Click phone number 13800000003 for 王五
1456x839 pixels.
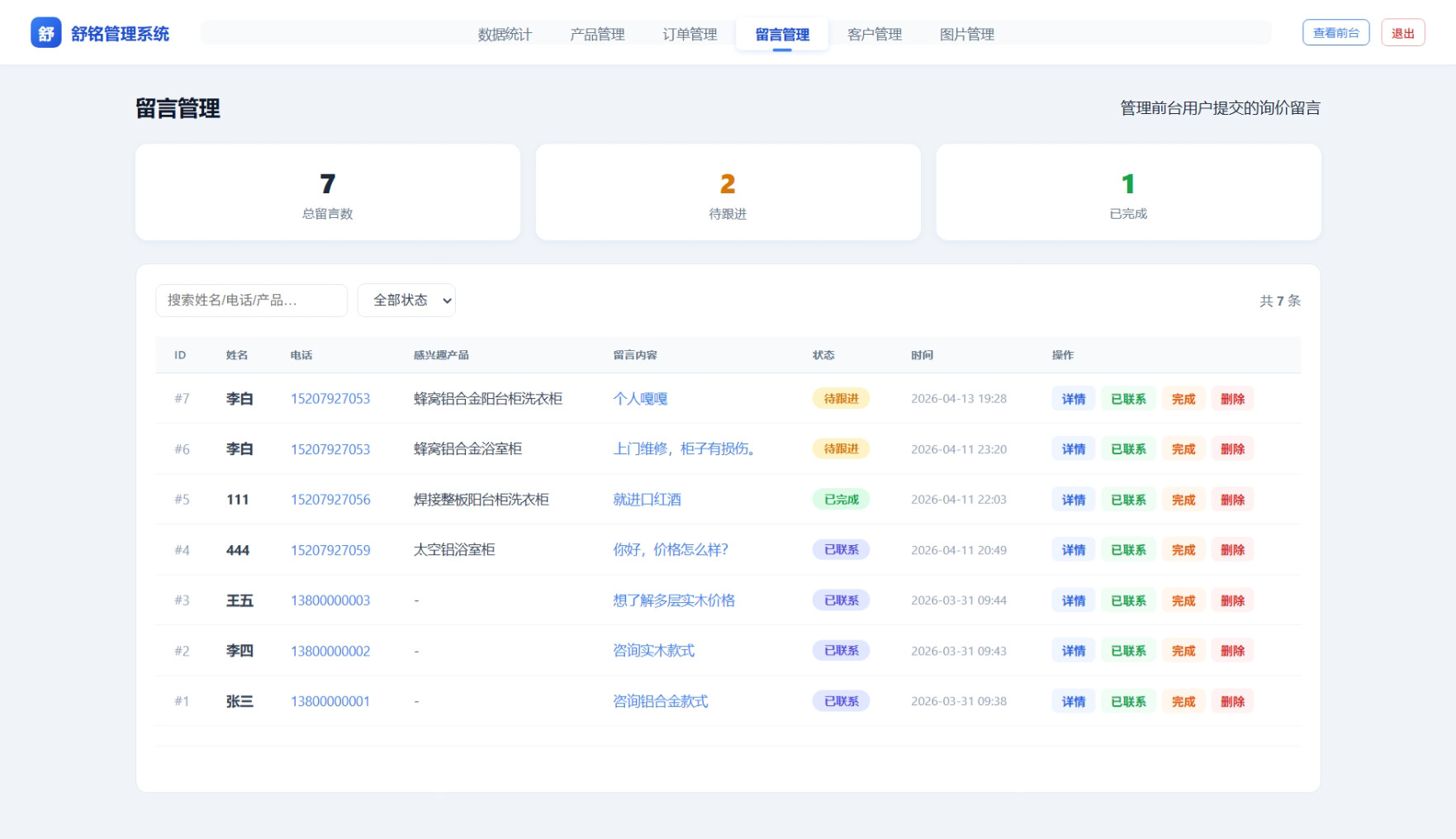tap(330, 600)
